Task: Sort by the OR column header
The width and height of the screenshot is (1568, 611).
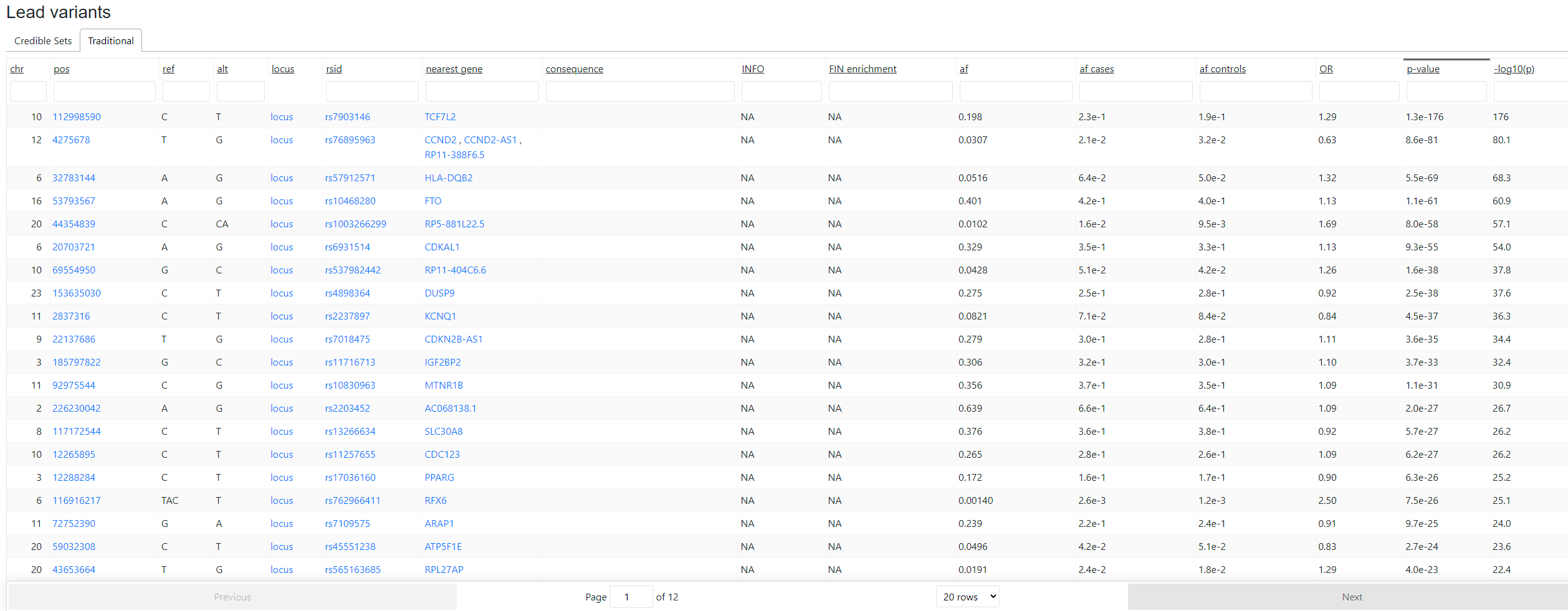Action: (x=1326, y=69)
